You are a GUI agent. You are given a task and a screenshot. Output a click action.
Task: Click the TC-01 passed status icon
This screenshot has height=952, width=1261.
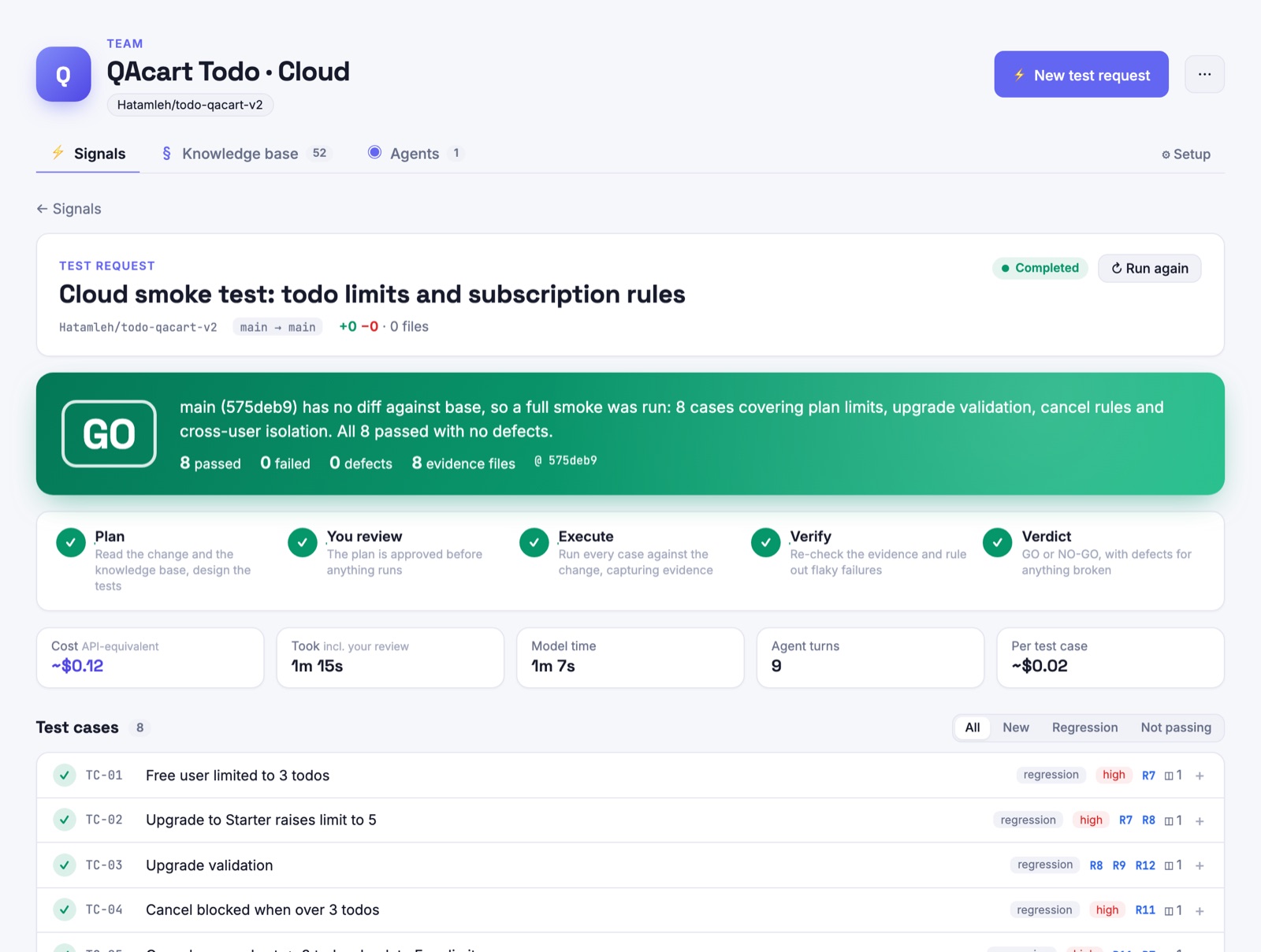[65, 775]
